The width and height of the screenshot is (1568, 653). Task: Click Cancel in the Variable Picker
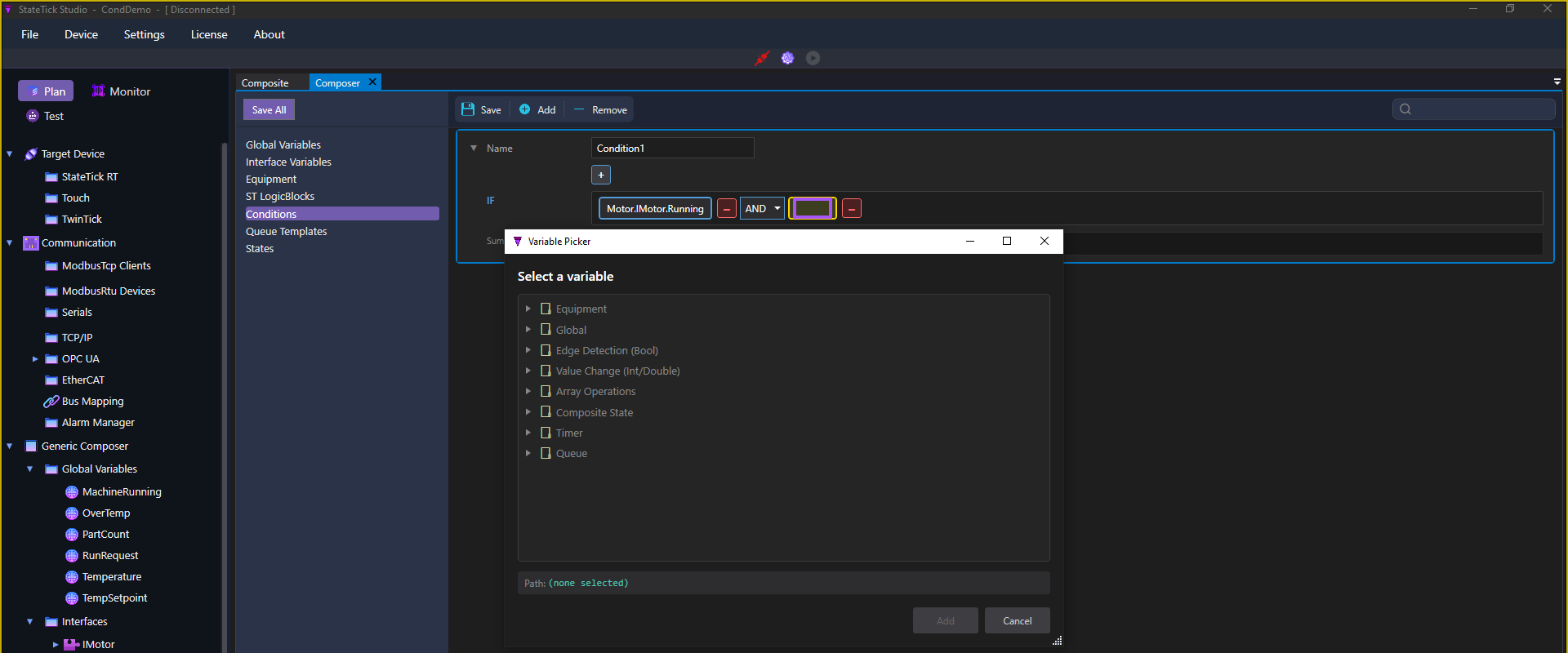1018,620
